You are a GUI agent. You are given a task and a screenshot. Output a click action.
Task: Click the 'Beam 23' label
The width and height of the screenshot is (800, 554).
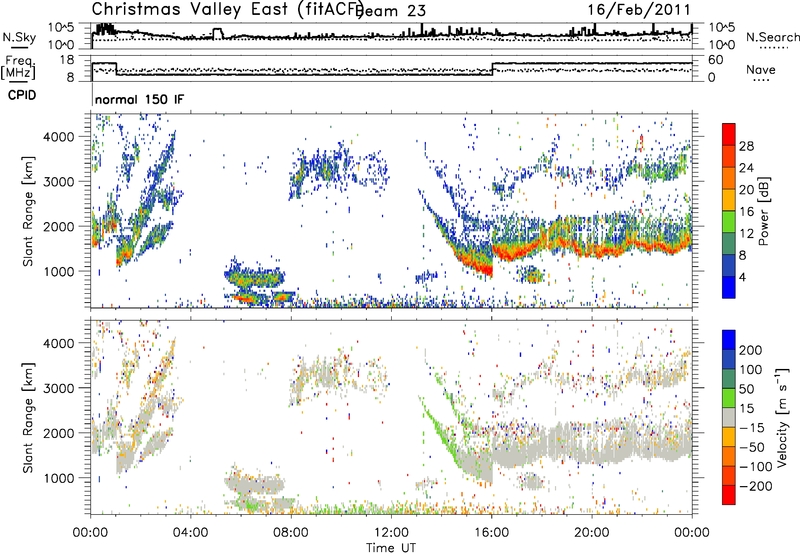tap(391, 10)
